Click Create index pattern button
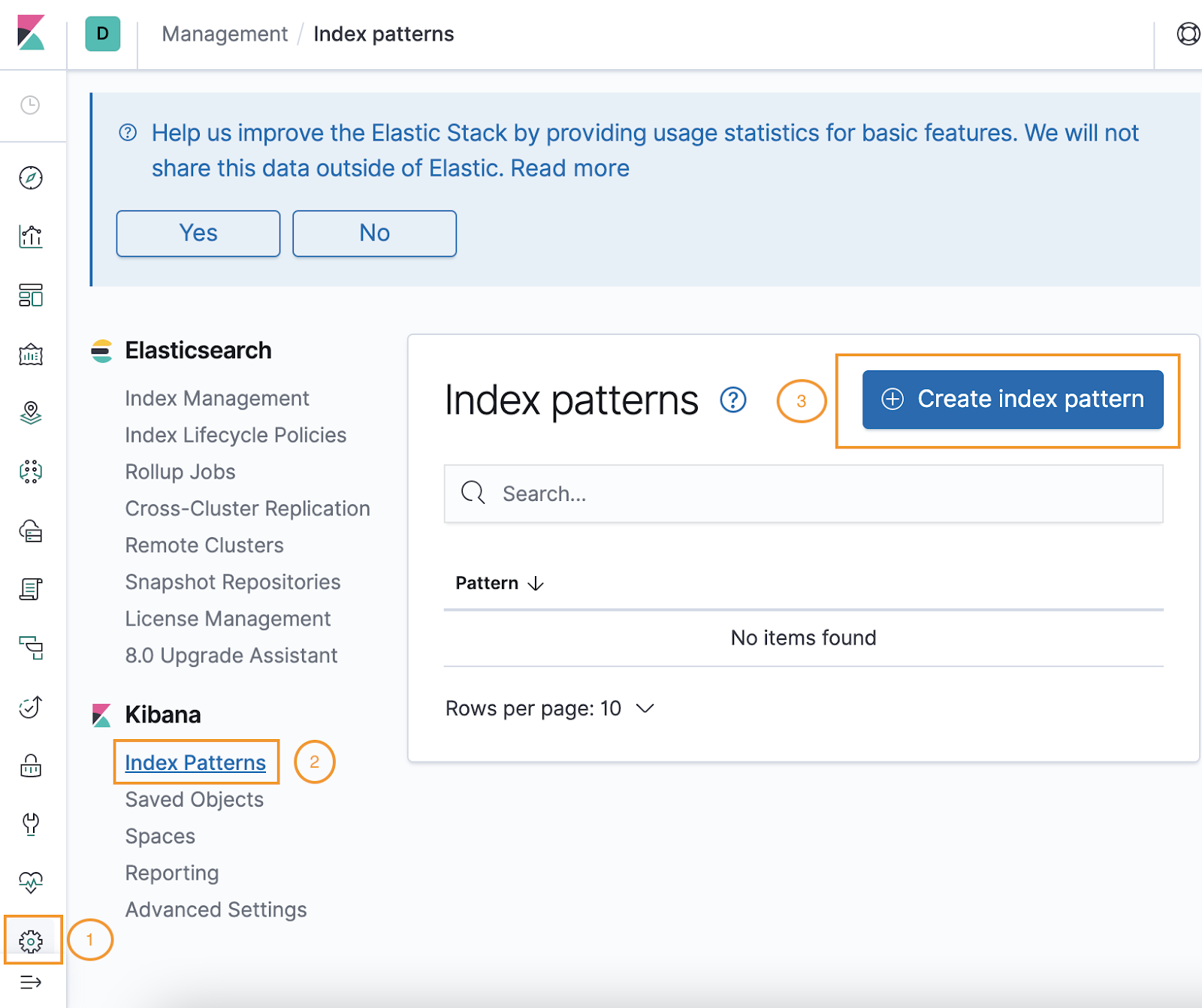 (x=1013, y=400)
